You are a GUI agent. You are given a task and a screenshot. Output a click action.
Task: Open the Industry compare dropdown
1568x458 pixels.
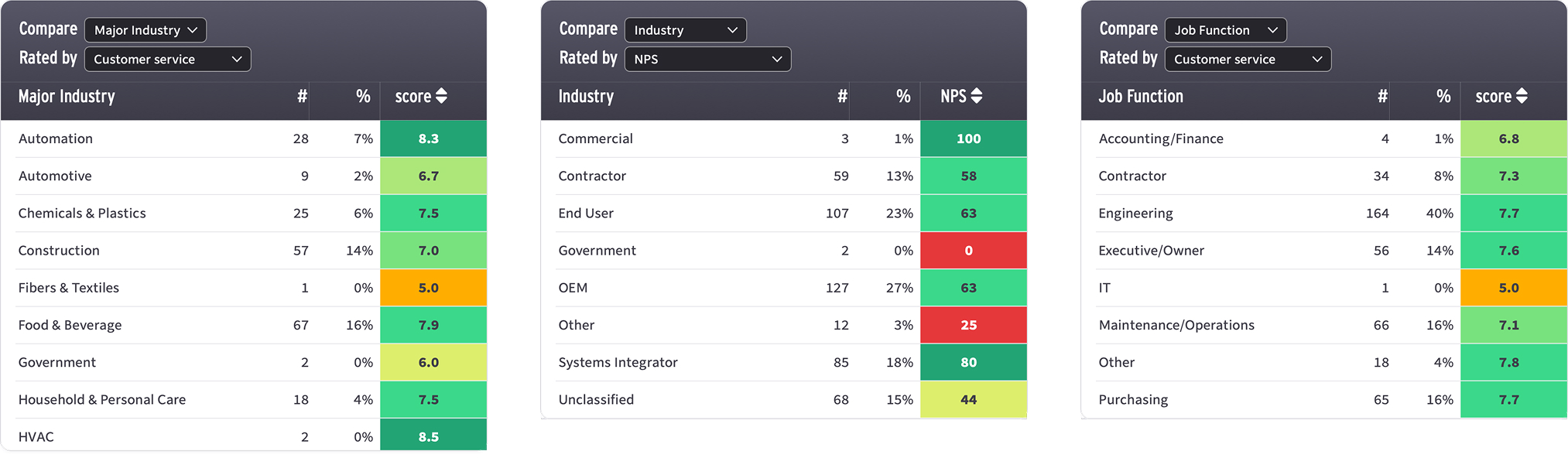point(686,30)
